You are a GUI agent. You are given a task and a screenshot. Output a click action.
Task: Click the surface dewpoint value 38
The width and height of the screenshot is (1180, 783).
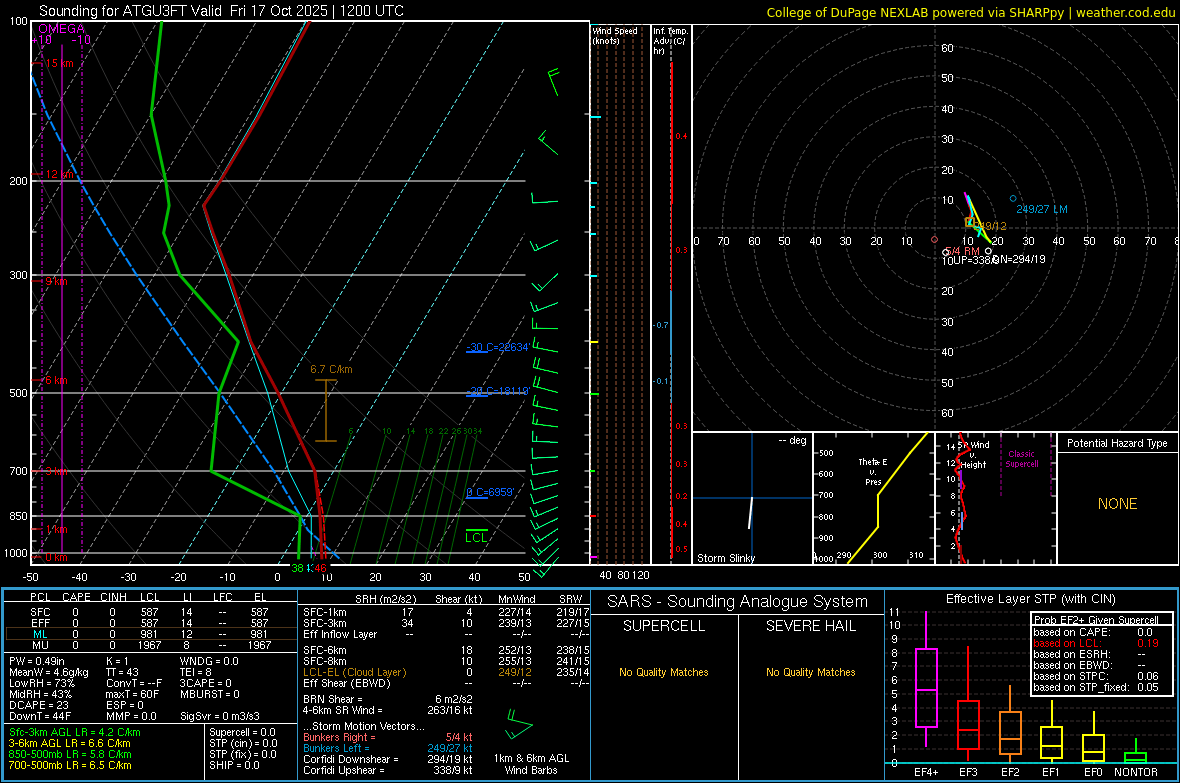[297, 568]
